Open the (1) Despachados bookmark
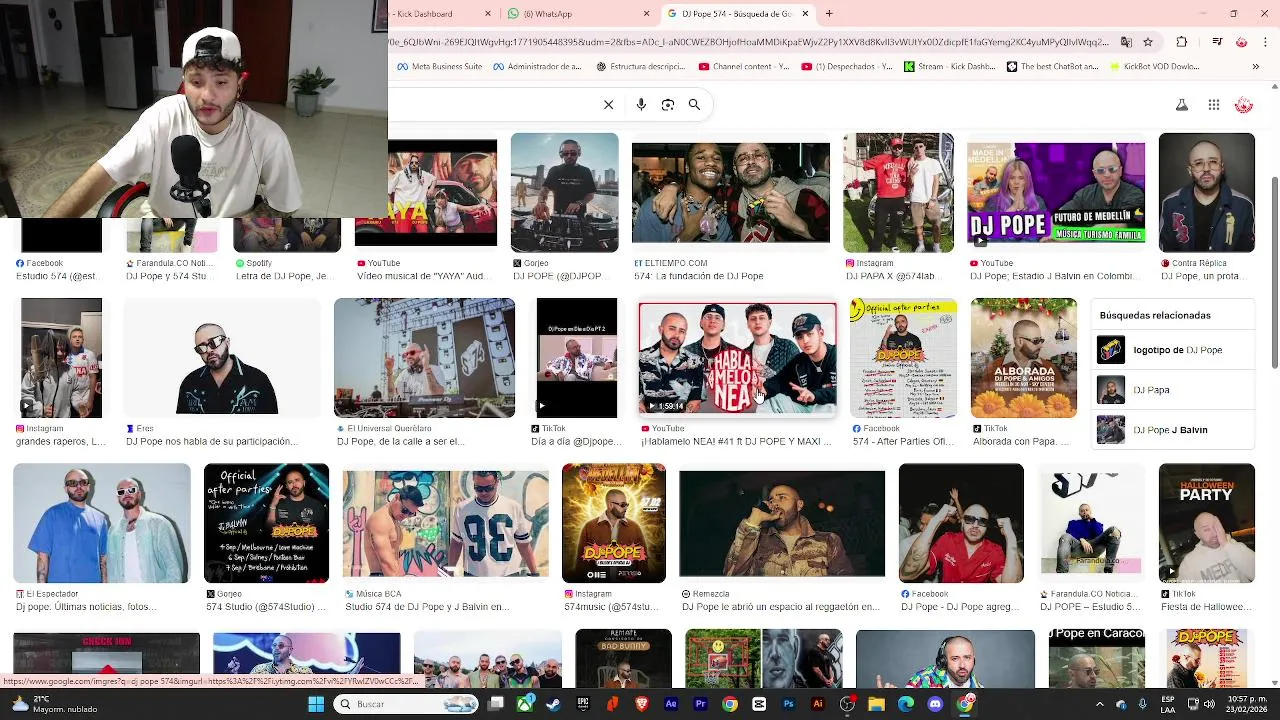Image resolution: width=1280 pixels, height=720 pixels. [x=847, y=67]
